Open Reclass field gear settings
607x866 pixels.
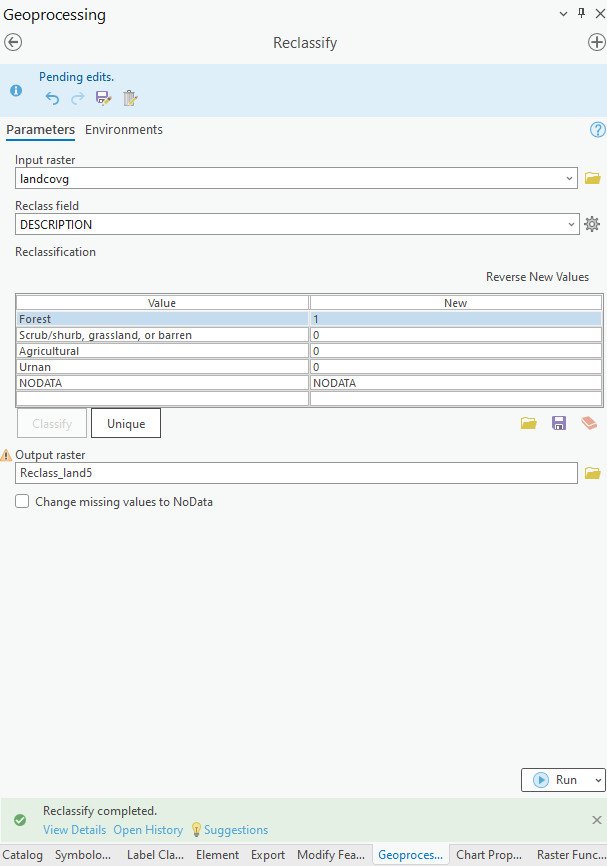coord(592,224)
